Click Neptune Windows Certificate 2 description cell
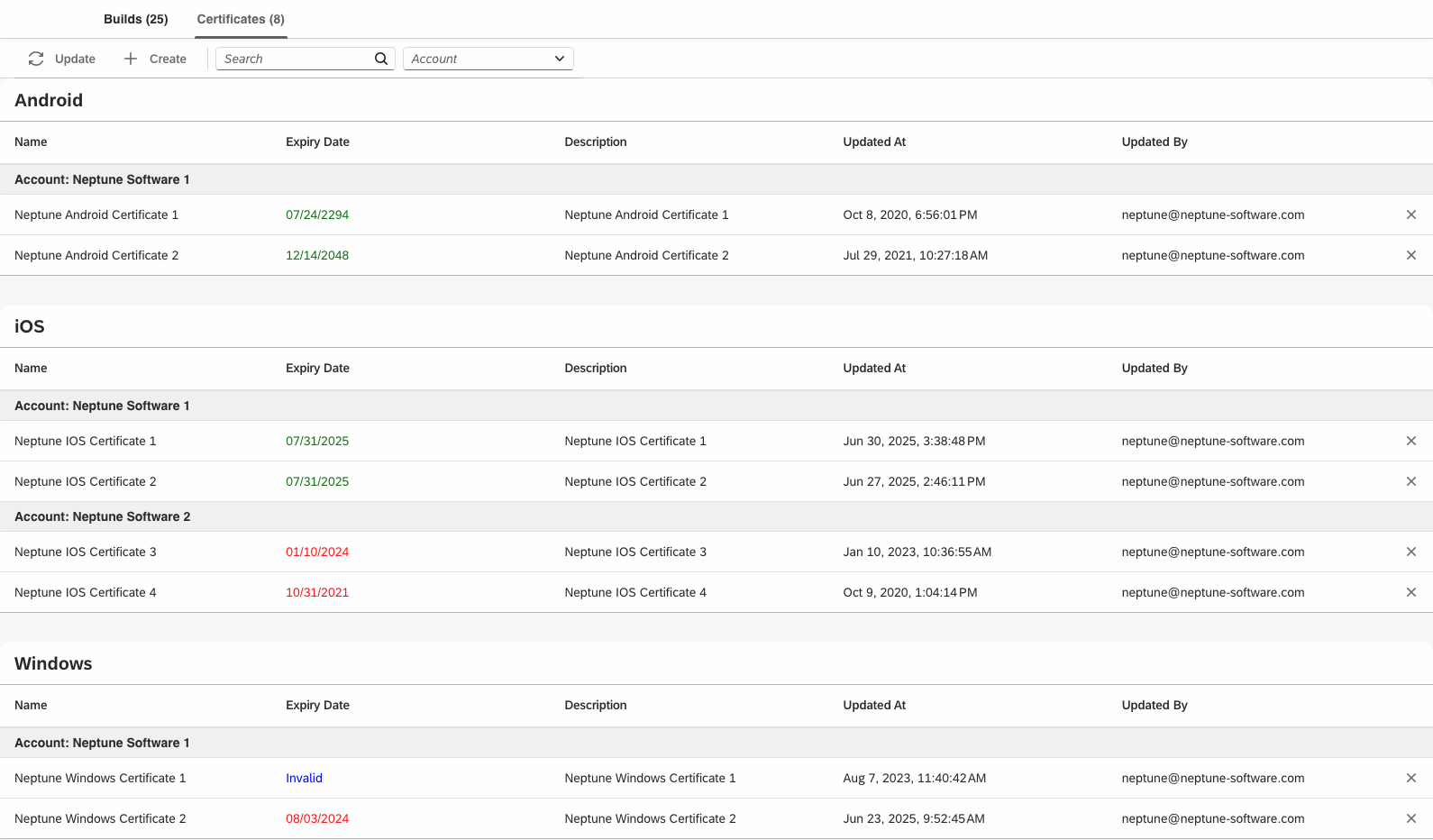 click(x=650, y=818)
